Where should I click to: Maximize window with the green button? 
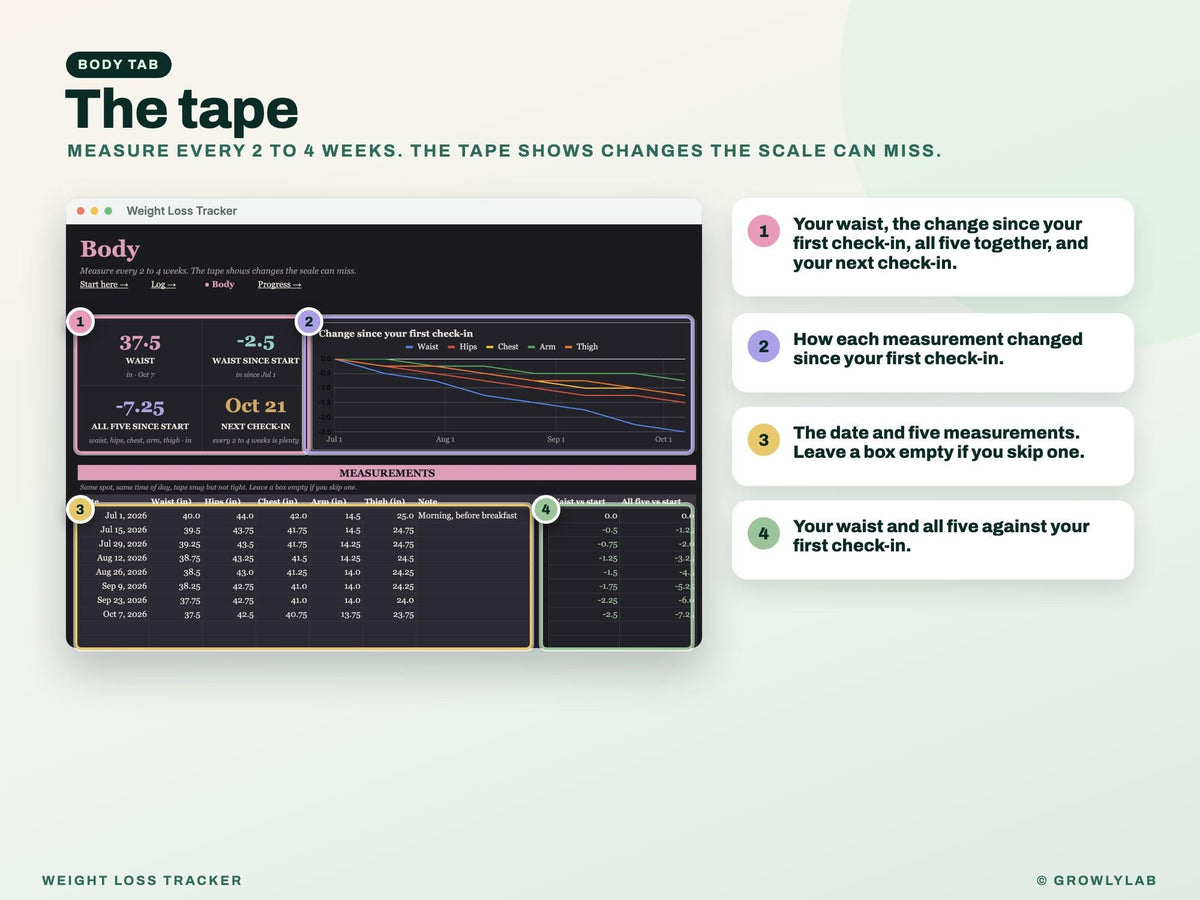pyautogui.click(x=108, y=211)
